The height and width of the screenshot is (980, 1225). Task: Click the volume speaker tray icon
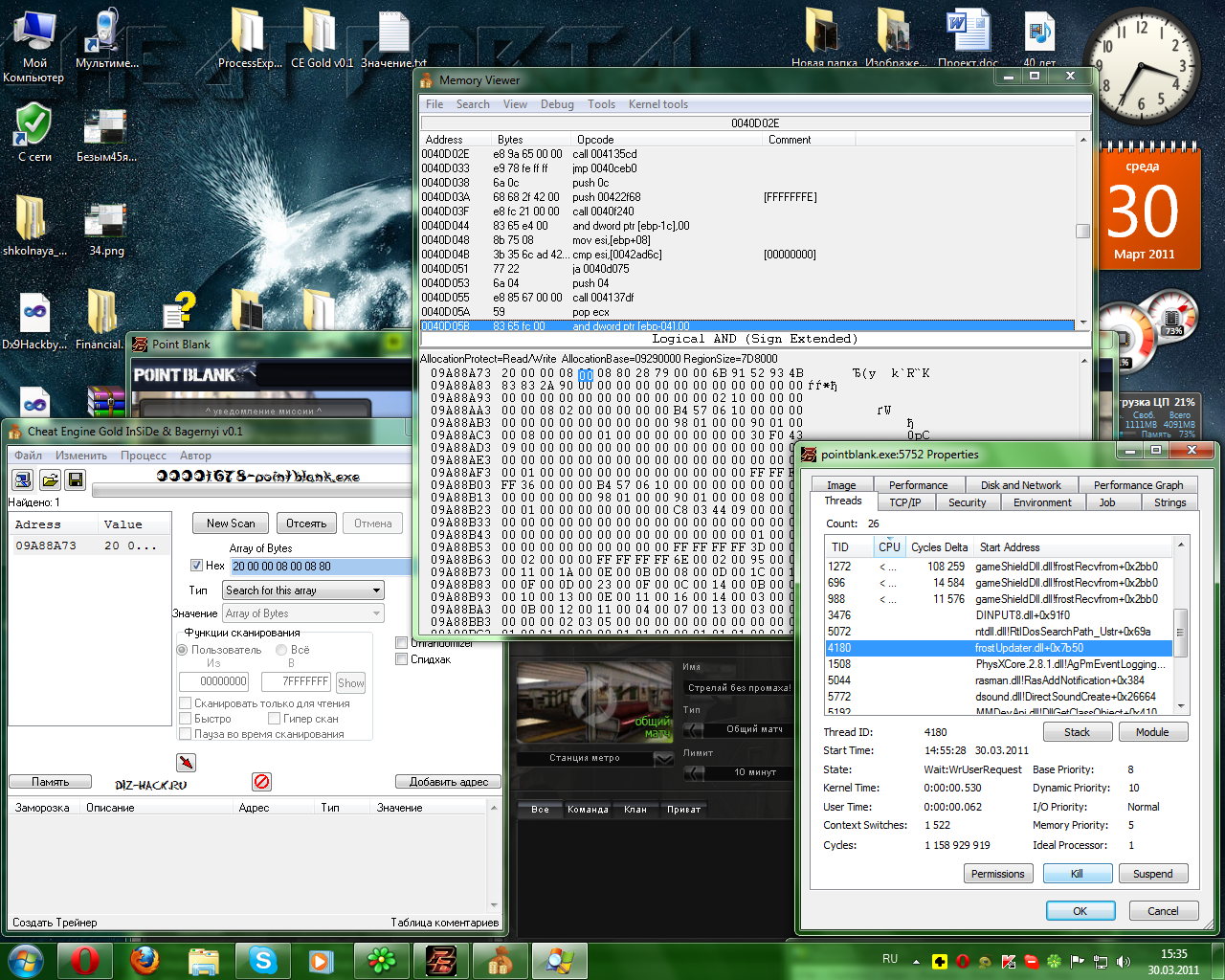coord(1123,961)
